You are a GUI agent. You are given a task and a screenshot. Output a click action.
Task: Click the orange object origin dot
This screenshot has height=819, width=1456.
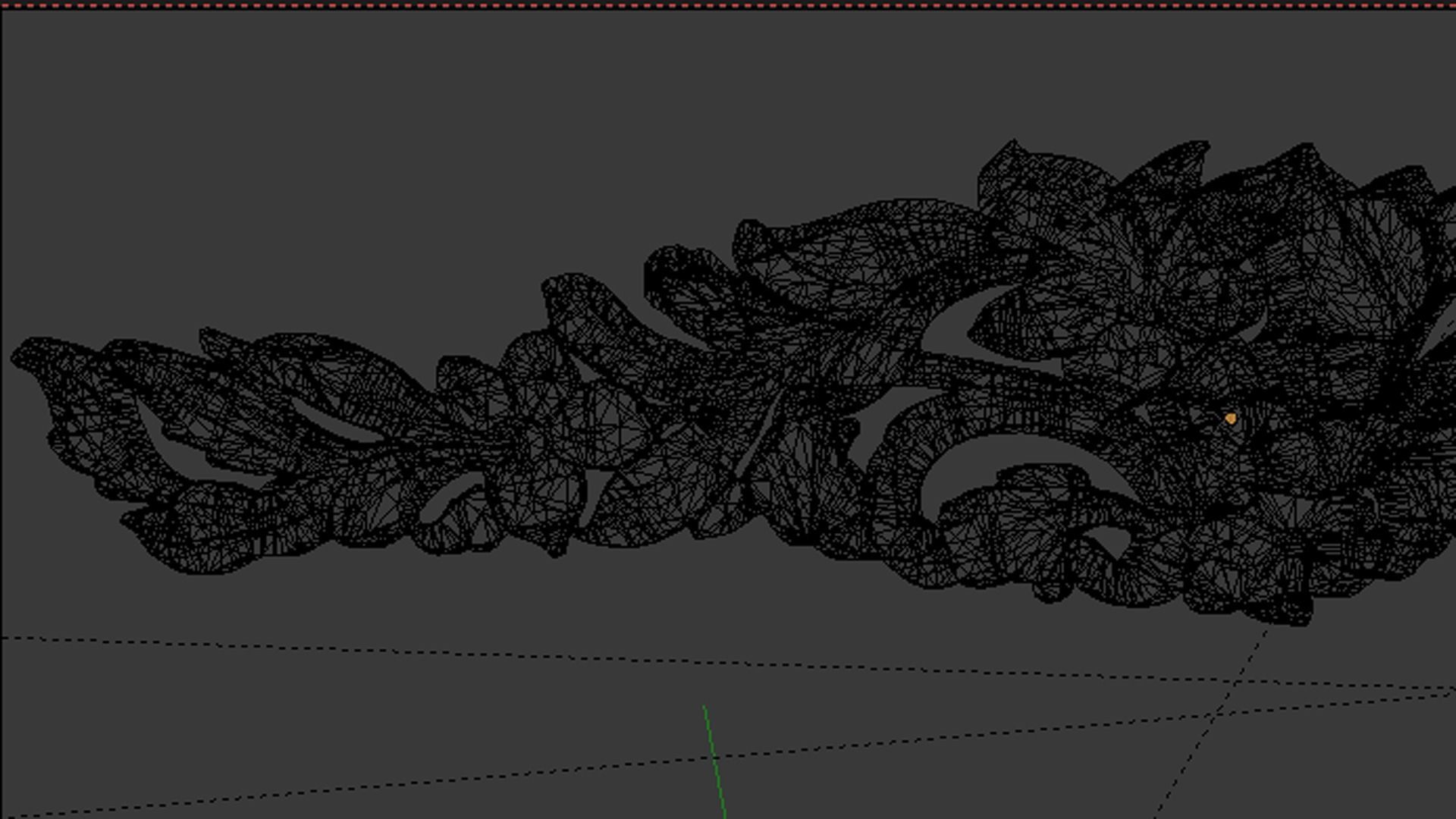(1230, 418)
